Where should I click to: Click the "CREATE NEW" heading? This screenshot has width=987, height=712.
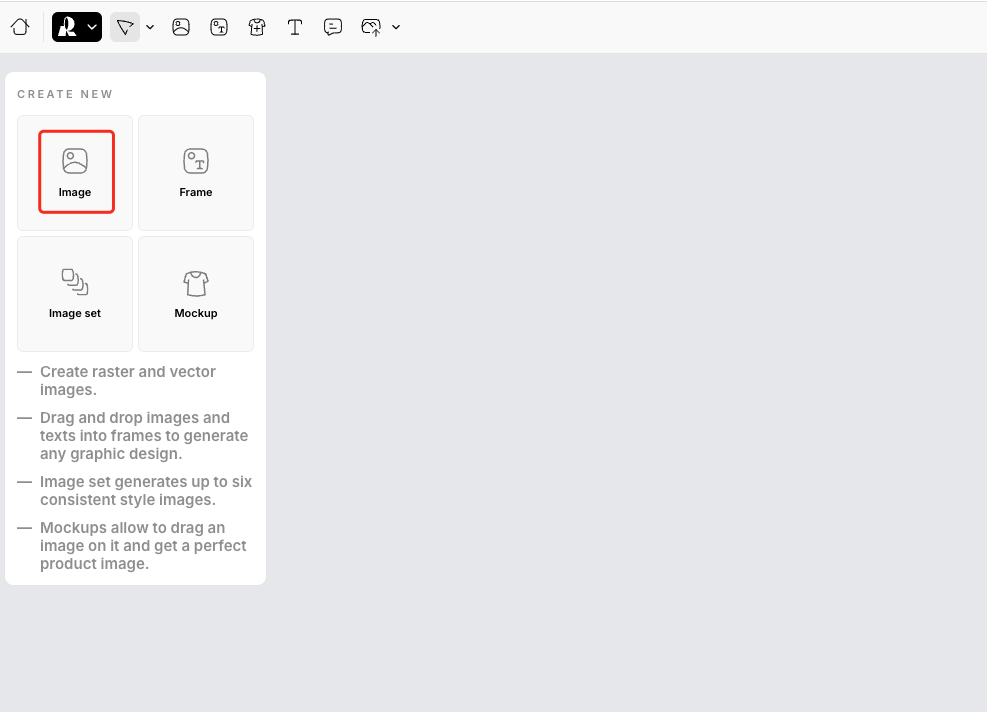[x=65, y=94]
